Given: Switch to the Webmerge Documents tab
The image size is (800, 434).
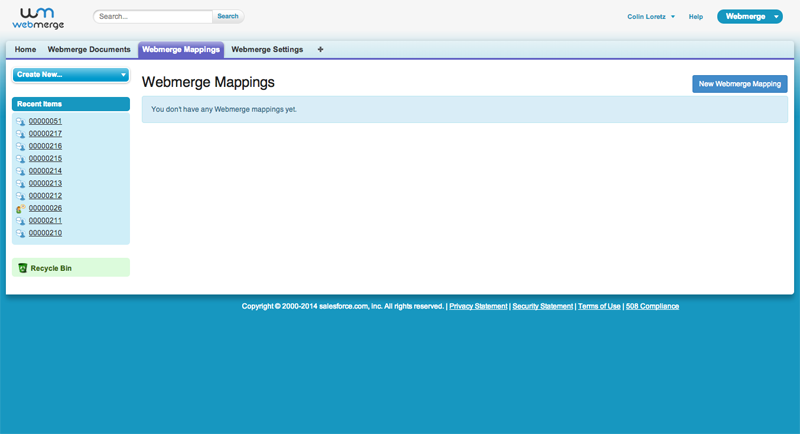Looking at the screenshot, I should pos(89,49).
